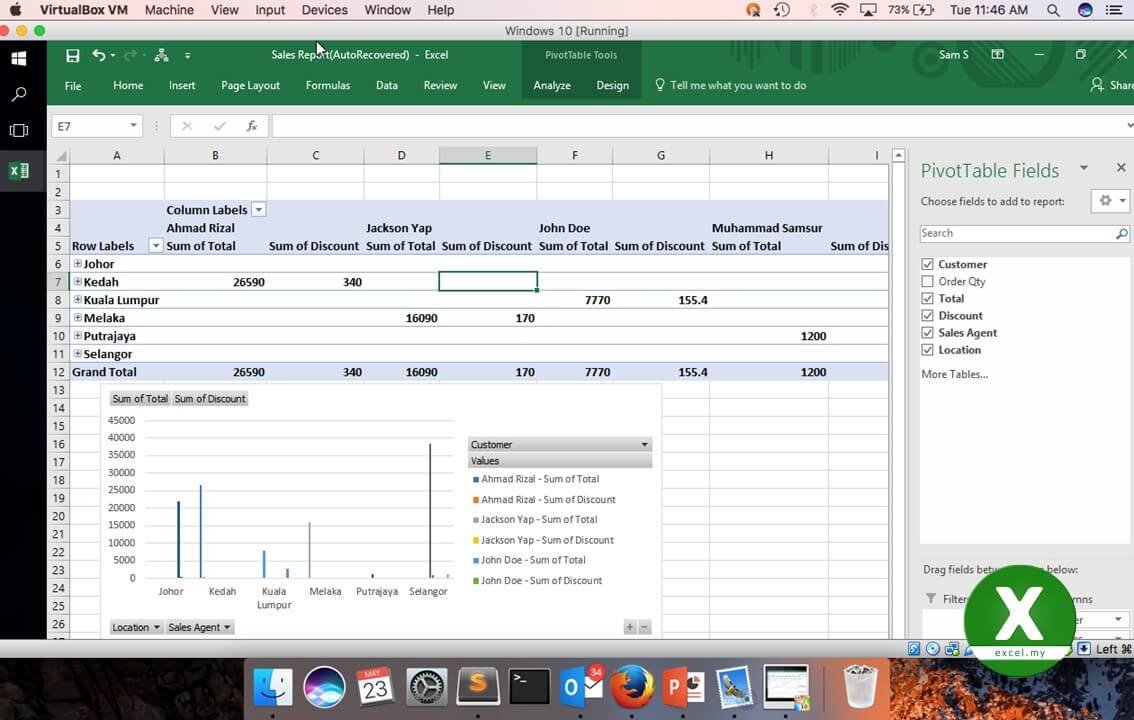
Task: Uncheck the Customer field checkbox
Action: (x=928, y=264)
